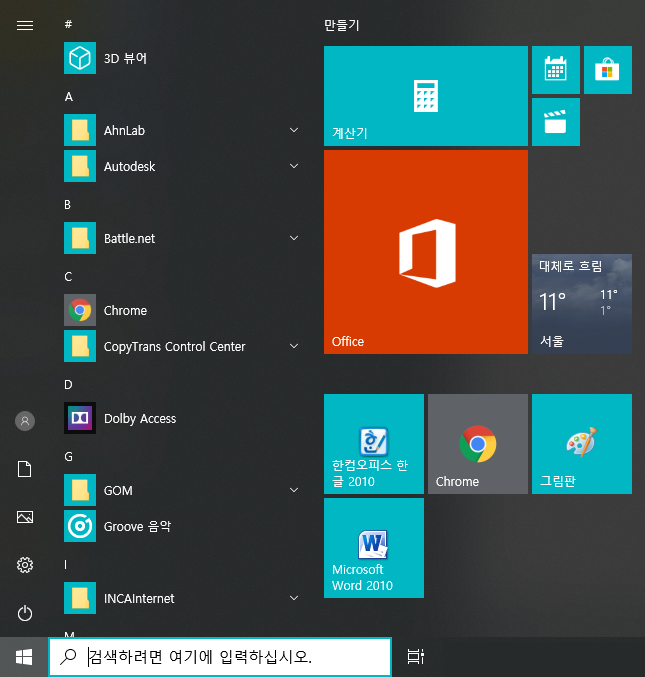Image resolution: width=645 pixels, height=677 pixels.
Task: Click the Power icon
Action: tap(25, 613)
